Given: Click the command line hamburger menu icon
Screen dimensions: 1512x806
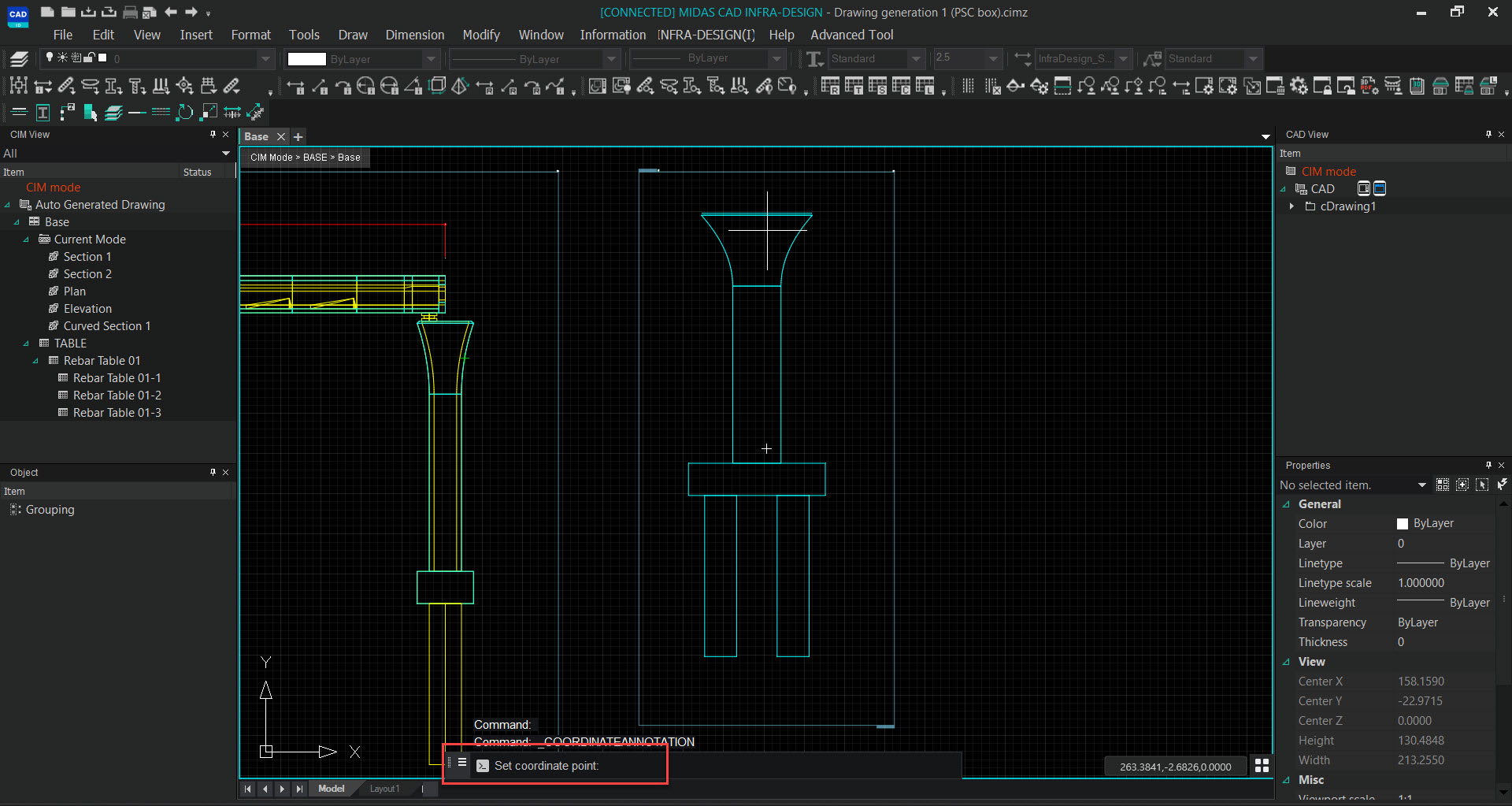Looking at the screenshot, I should 462,763.
